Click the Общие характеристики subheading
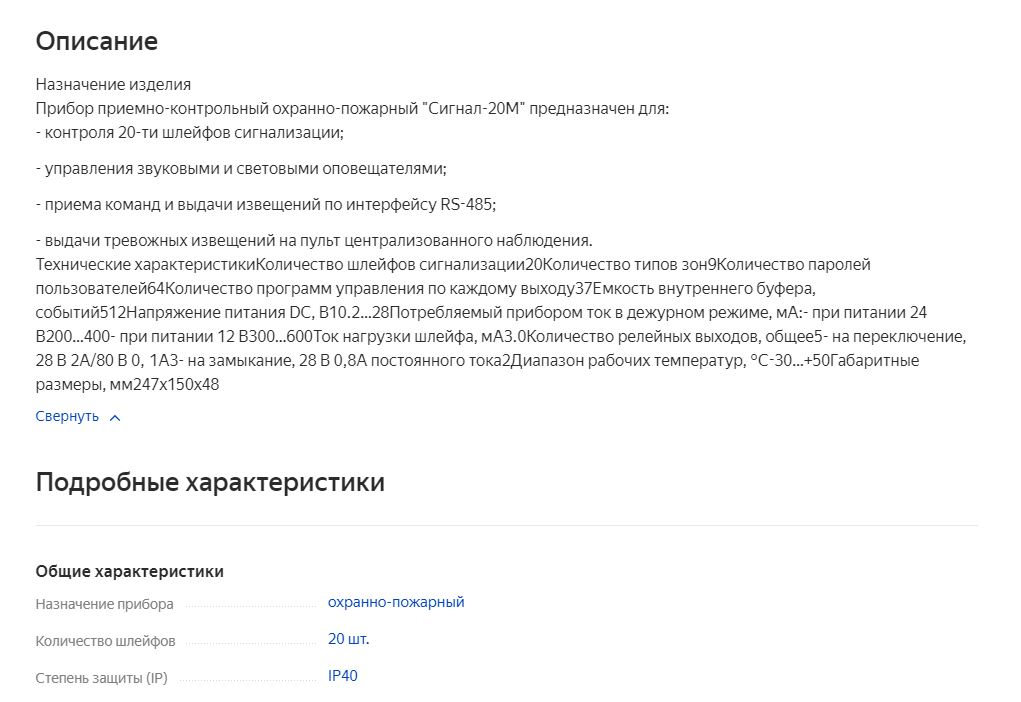The width and height of the screenshot is (1021, 702). (130, 571)
